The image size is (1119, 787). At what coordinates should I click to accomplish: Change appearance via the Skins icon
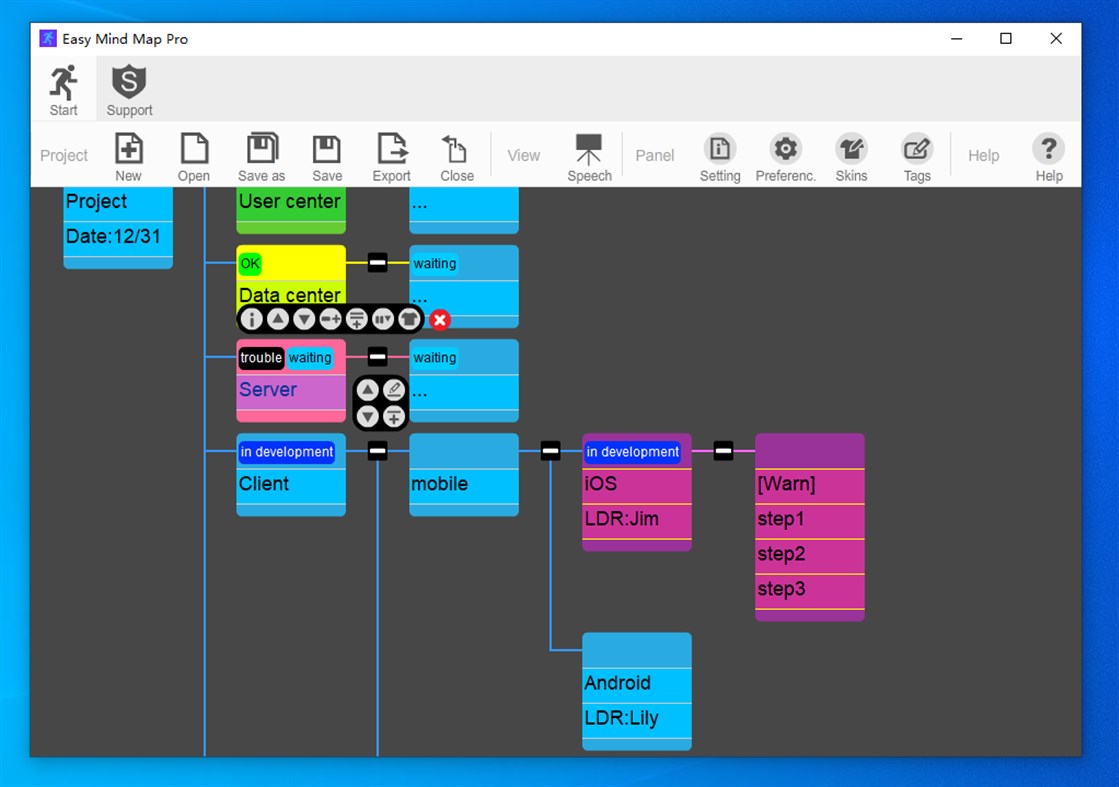pyautogui.click(x=851, y=156)
